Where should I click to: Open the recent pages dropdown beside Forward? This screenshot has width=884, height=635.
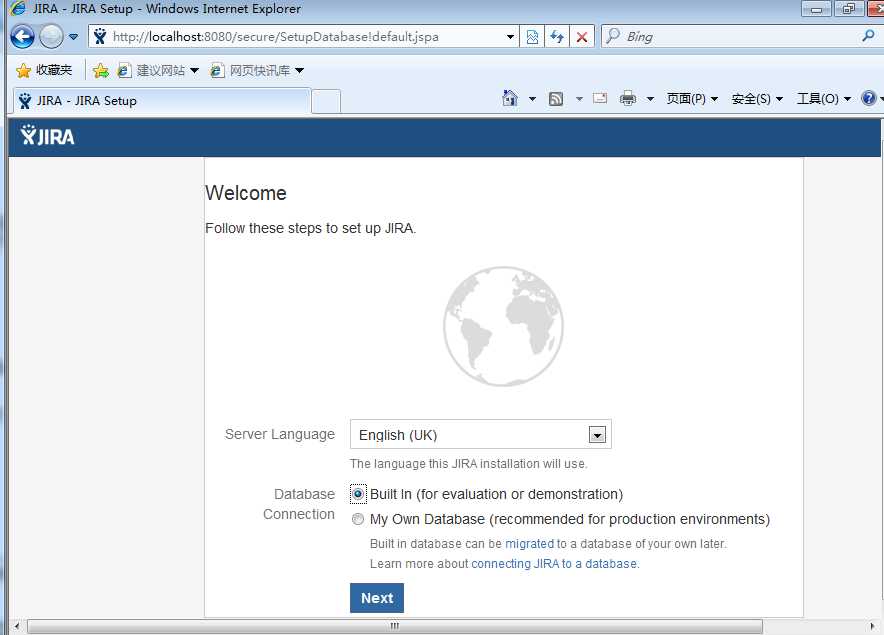[74, 37]
